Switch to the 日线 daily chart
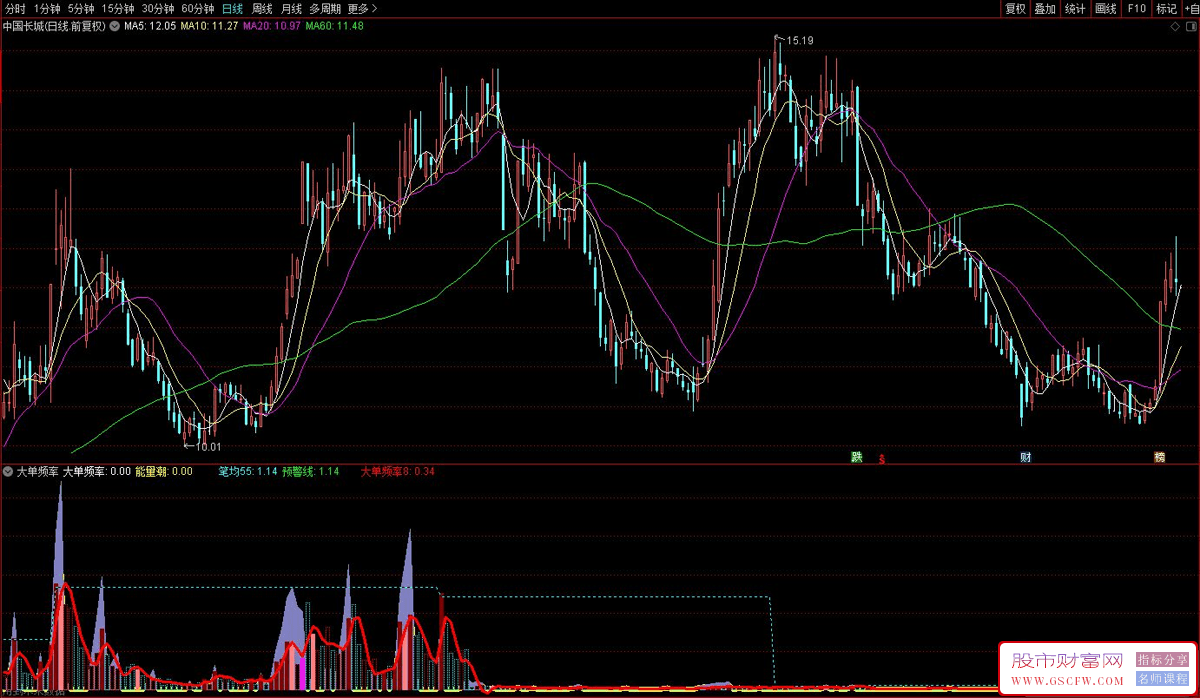Image resolution: width=1200 pixels, height=698 pixels. 232,8
